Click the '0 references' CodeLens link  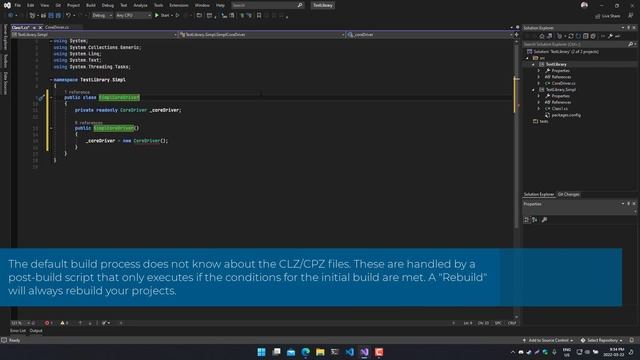click(89, 123)
